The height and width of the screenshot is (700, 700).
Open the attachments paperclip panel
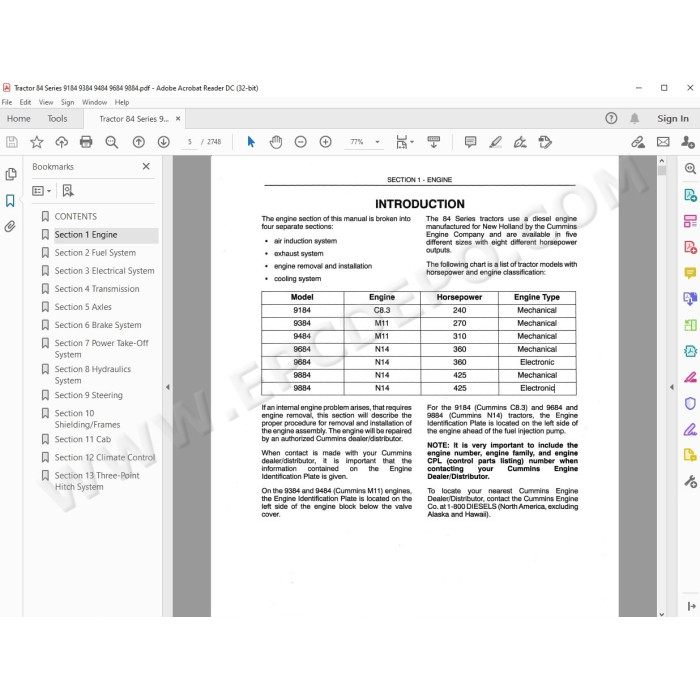(10, 226)
